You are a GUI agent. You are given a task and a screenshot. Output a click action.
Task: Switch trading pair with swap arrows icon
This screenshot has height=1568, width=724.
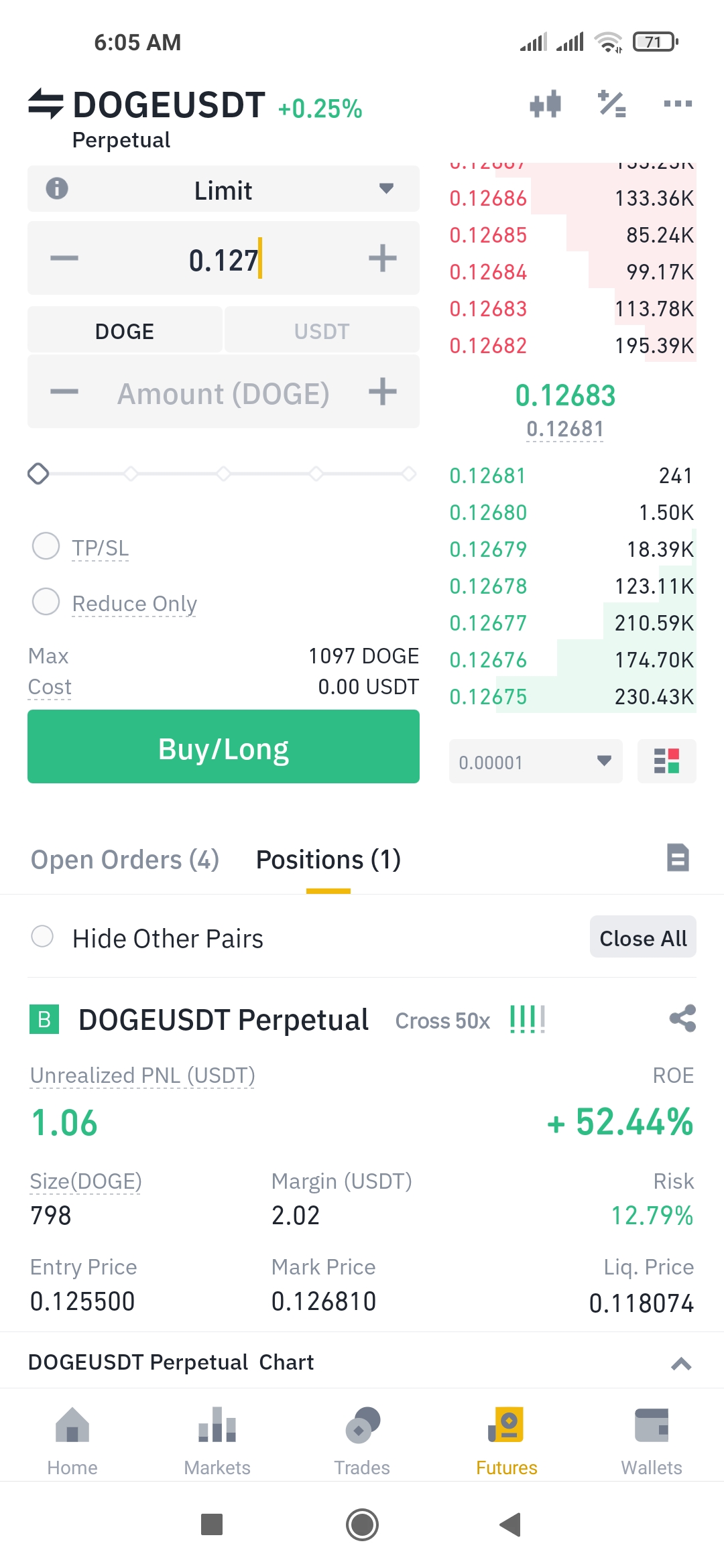point(46,105)
